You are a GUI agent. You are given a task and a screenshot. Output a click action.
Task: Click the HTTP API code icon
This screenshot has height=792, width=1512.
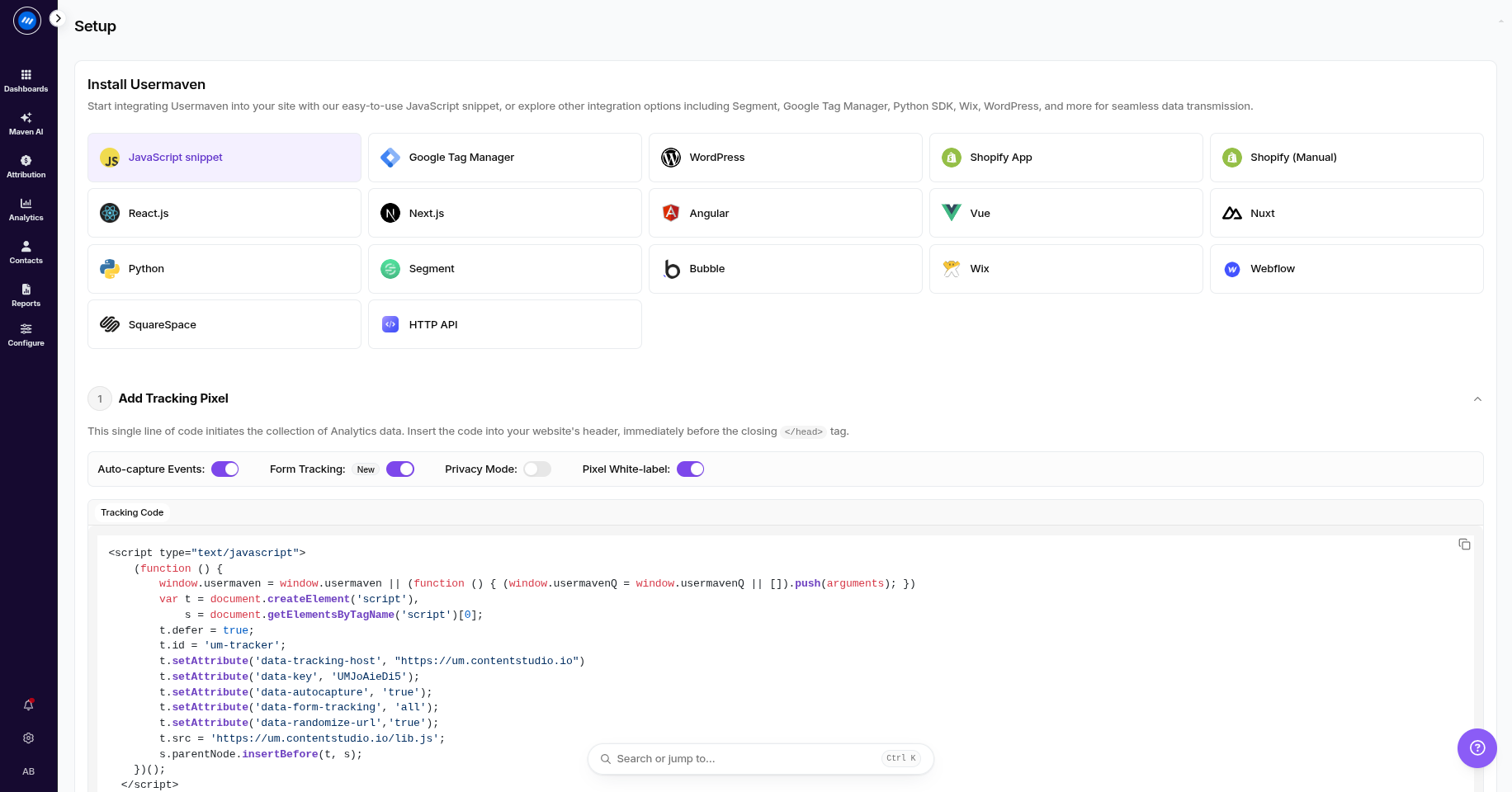click(390, 324)
